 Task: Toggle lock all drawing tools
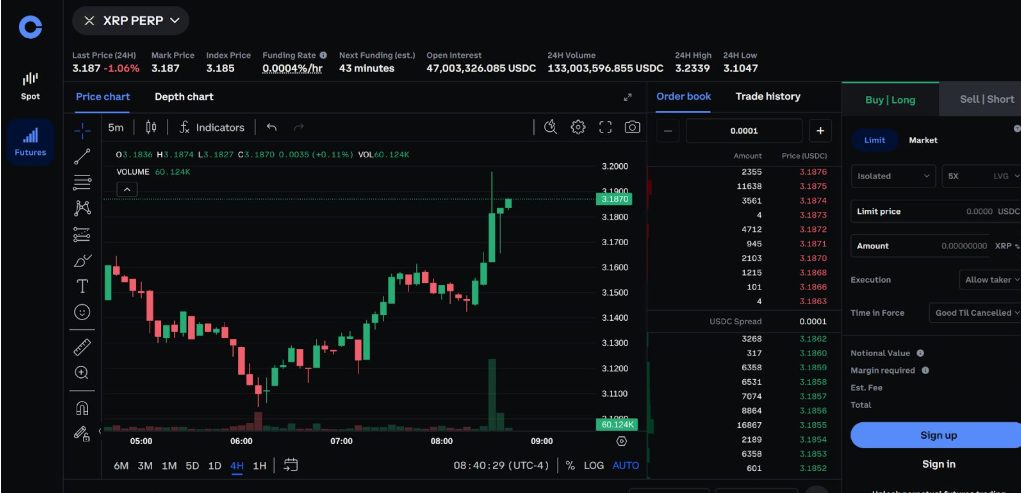[x=81, y=433]
